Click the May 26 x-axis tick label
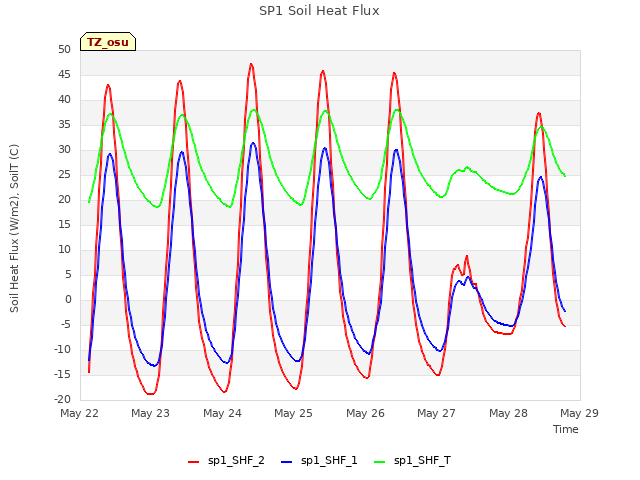This screenshot has width=640, height=480. click(x=365, y=413)
